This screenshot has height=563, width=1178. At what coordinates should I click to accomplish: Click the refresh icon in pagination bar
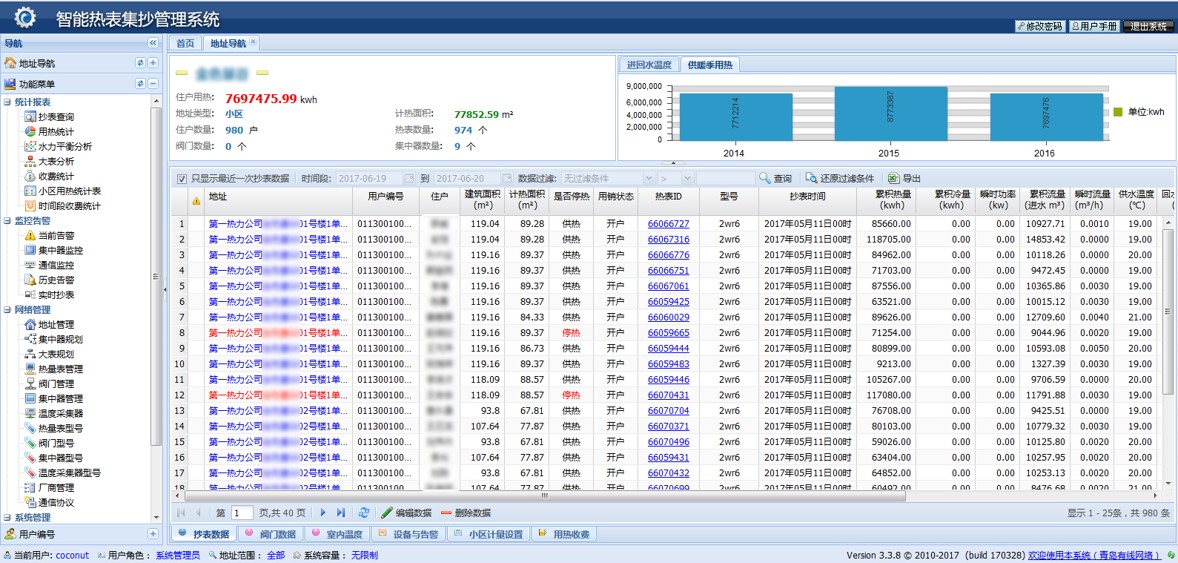pos(364,513)
